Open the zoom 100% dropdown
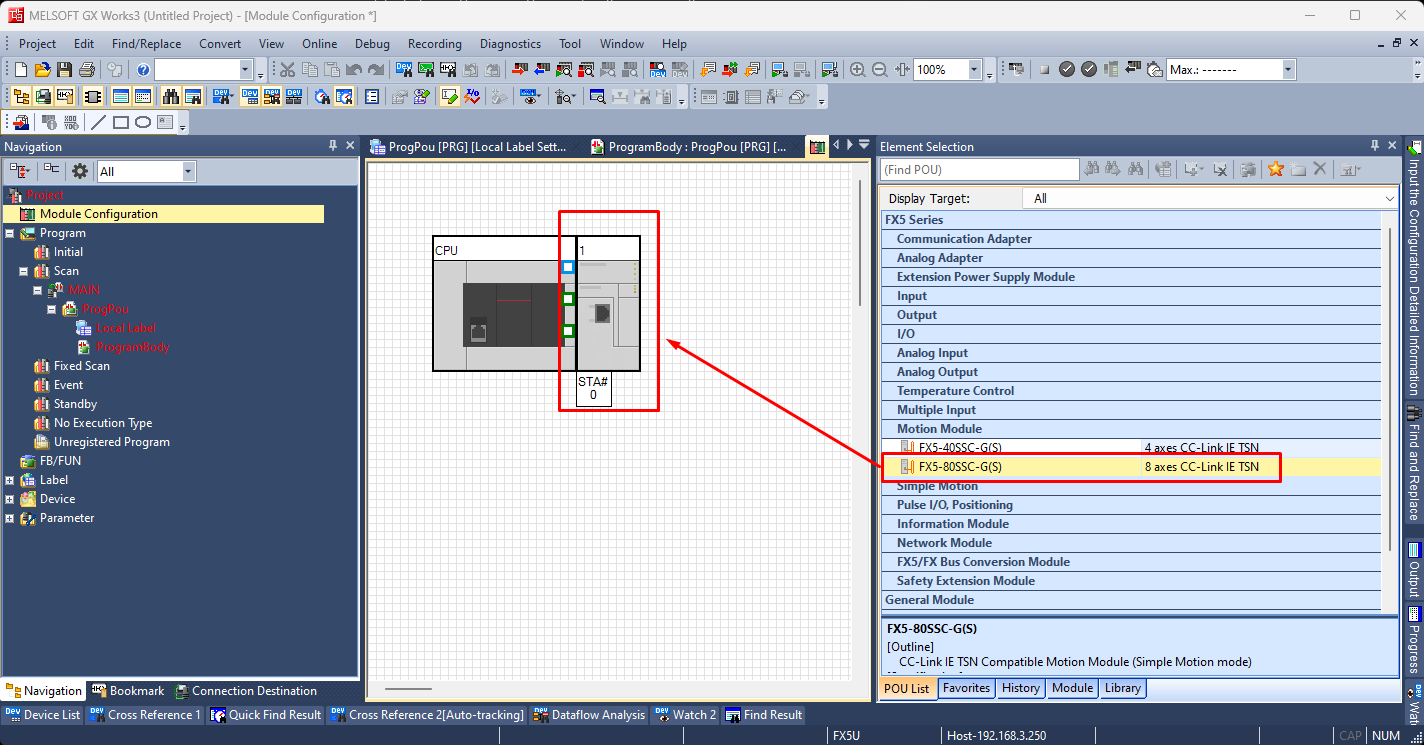Screen dimensions: 1424x745 974,70
